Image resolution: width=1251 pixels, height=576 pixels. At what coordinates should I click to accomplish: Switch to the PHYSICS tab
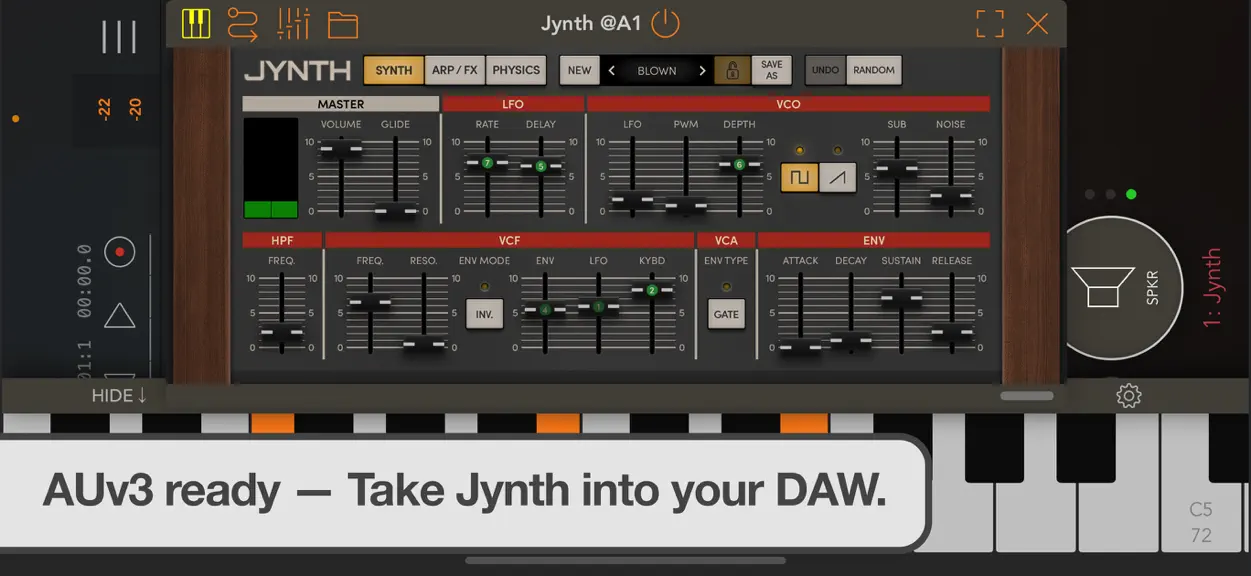coord(516,70)
